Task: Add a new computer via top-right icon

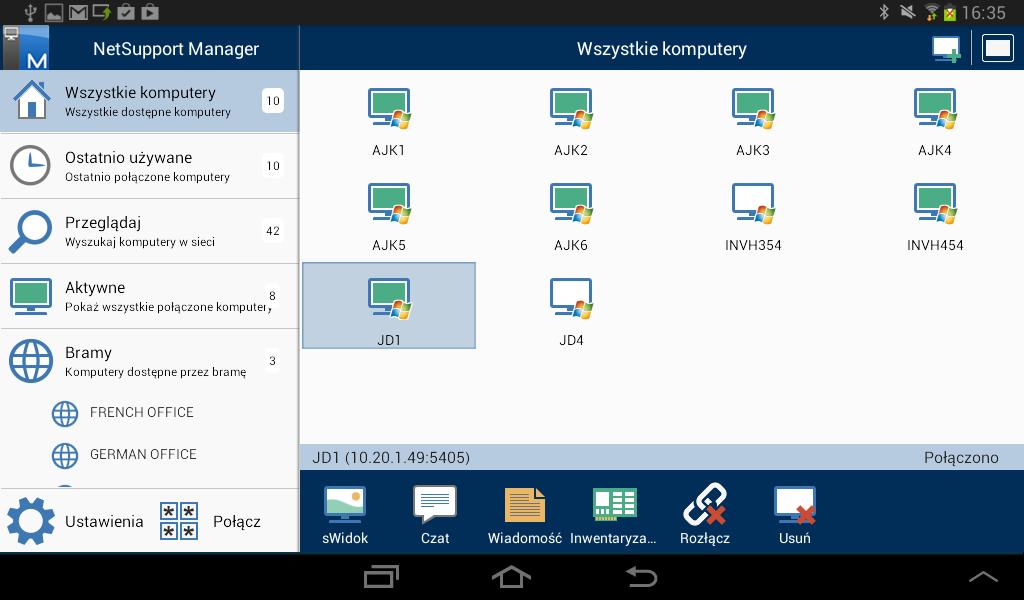Action: (946, 49)
